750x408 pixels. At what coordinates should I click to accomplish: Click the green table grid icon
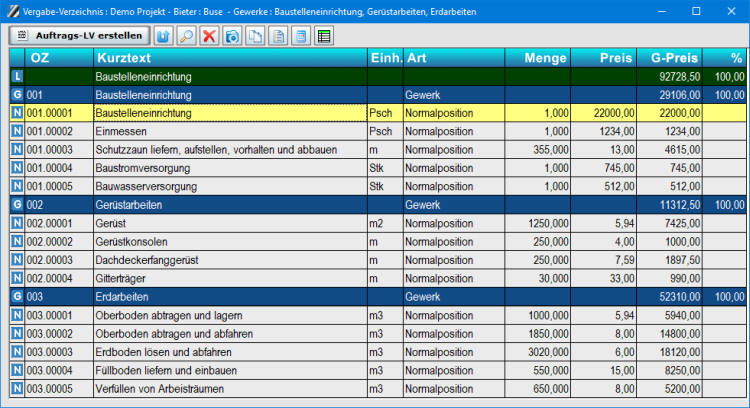pos(324,36)
